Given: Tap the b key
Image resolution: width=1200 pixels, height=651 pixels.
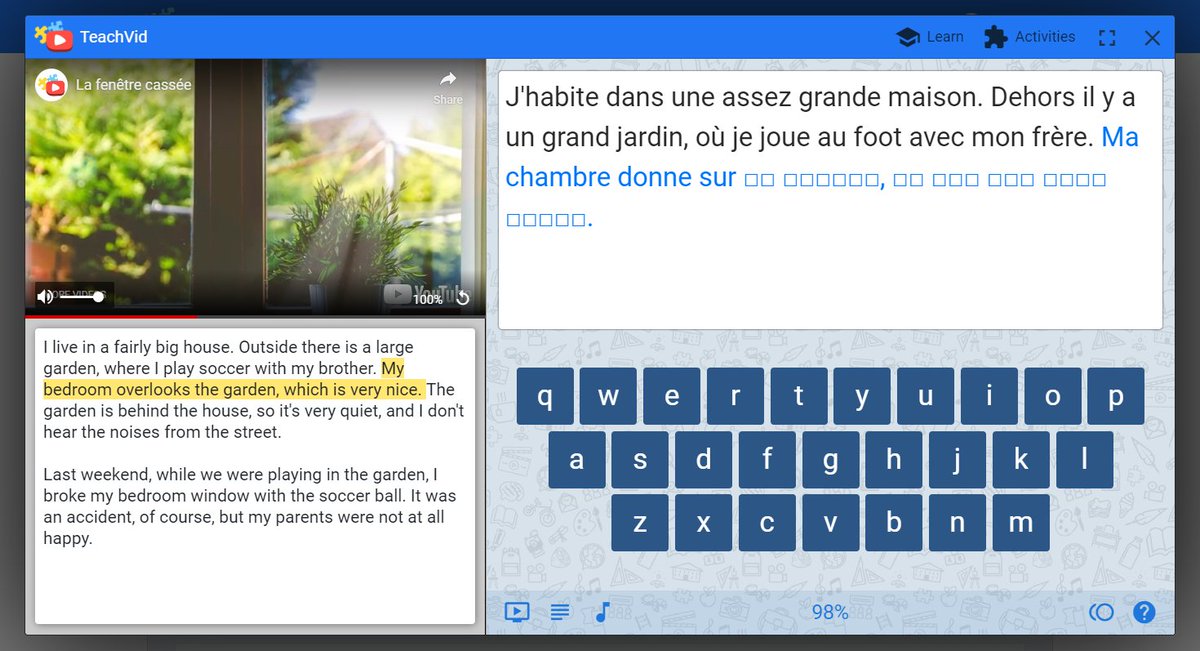Looking at the screenshot, I should tap(894, 523).
